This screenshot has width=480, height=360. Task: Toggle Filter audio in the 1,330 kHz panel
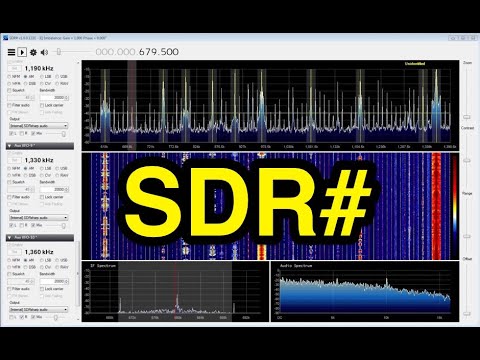coord(19,197)
